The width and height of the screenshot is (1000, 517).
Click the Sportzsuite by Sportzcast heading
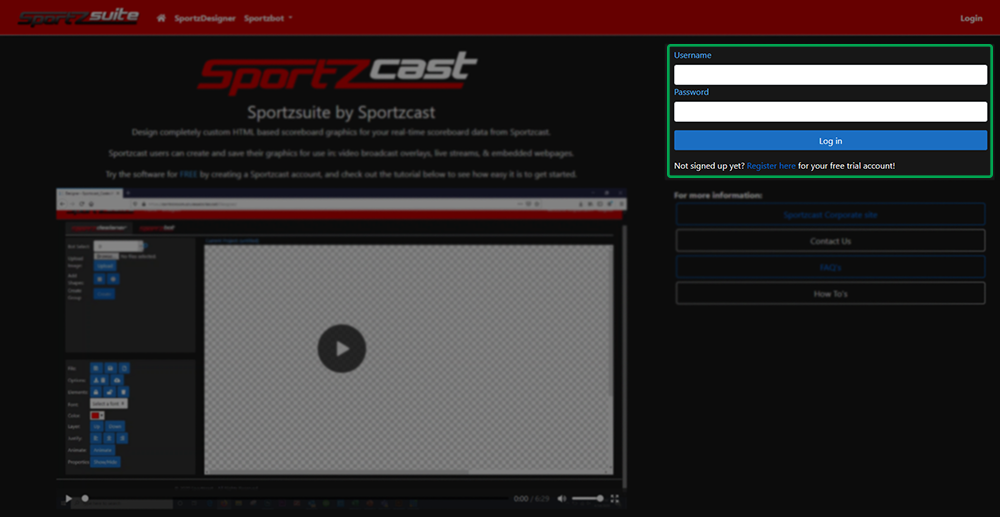pos(341,113)
